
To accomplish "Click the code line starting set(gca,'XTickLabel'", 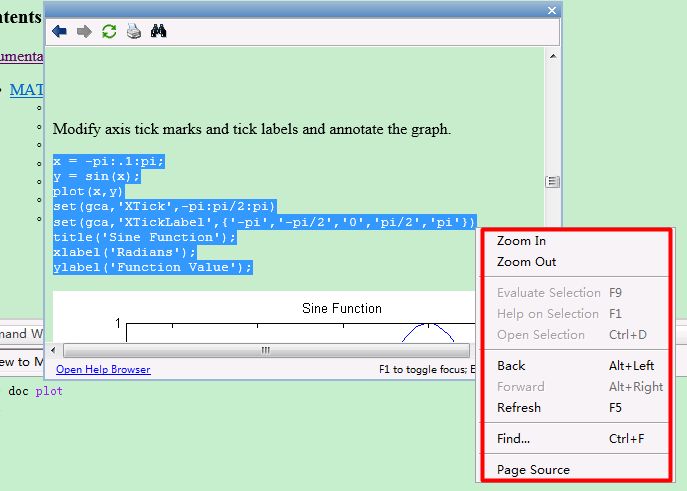I will point(264,222).
